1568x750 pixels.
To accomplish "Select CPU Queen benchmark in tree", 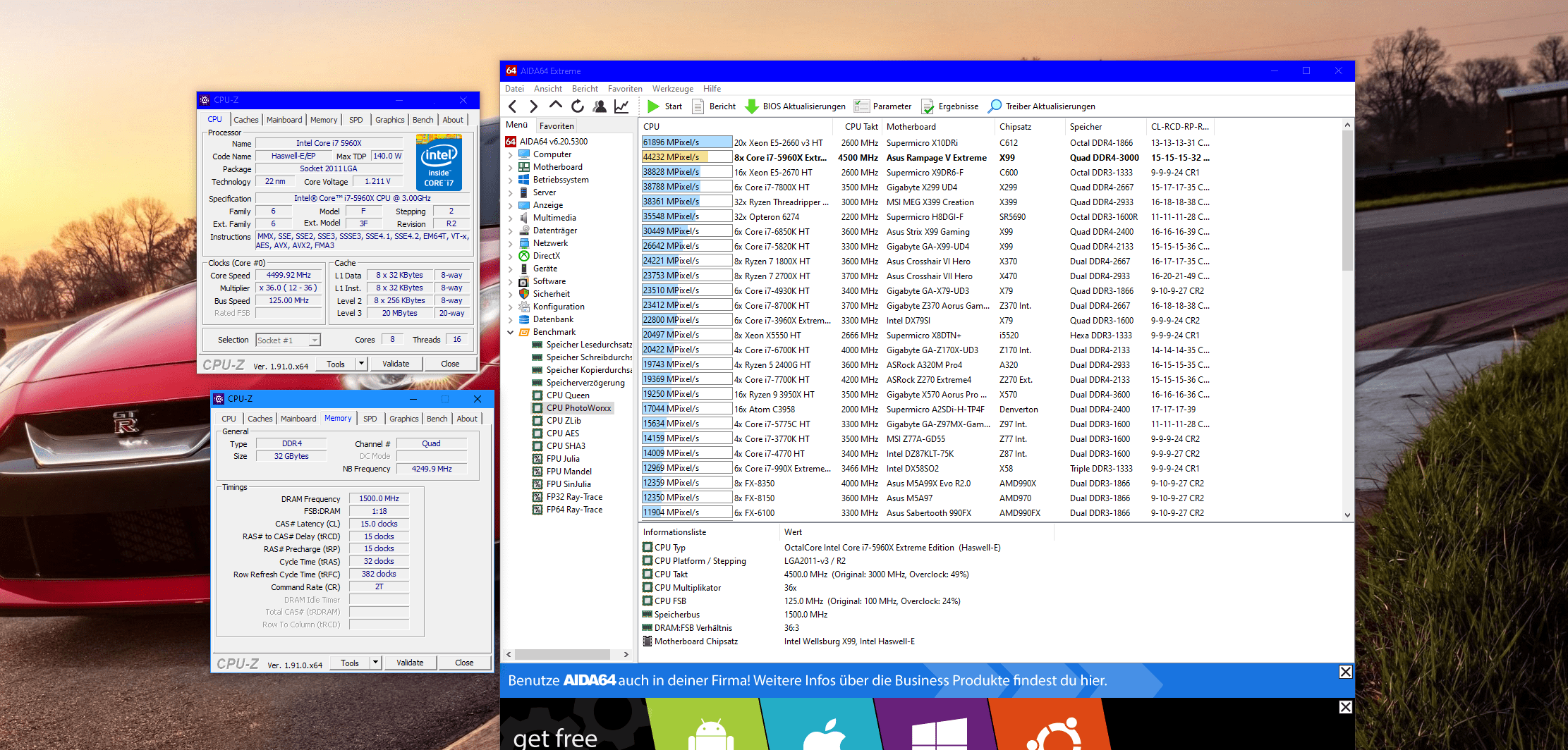I will tap(568, 395).
